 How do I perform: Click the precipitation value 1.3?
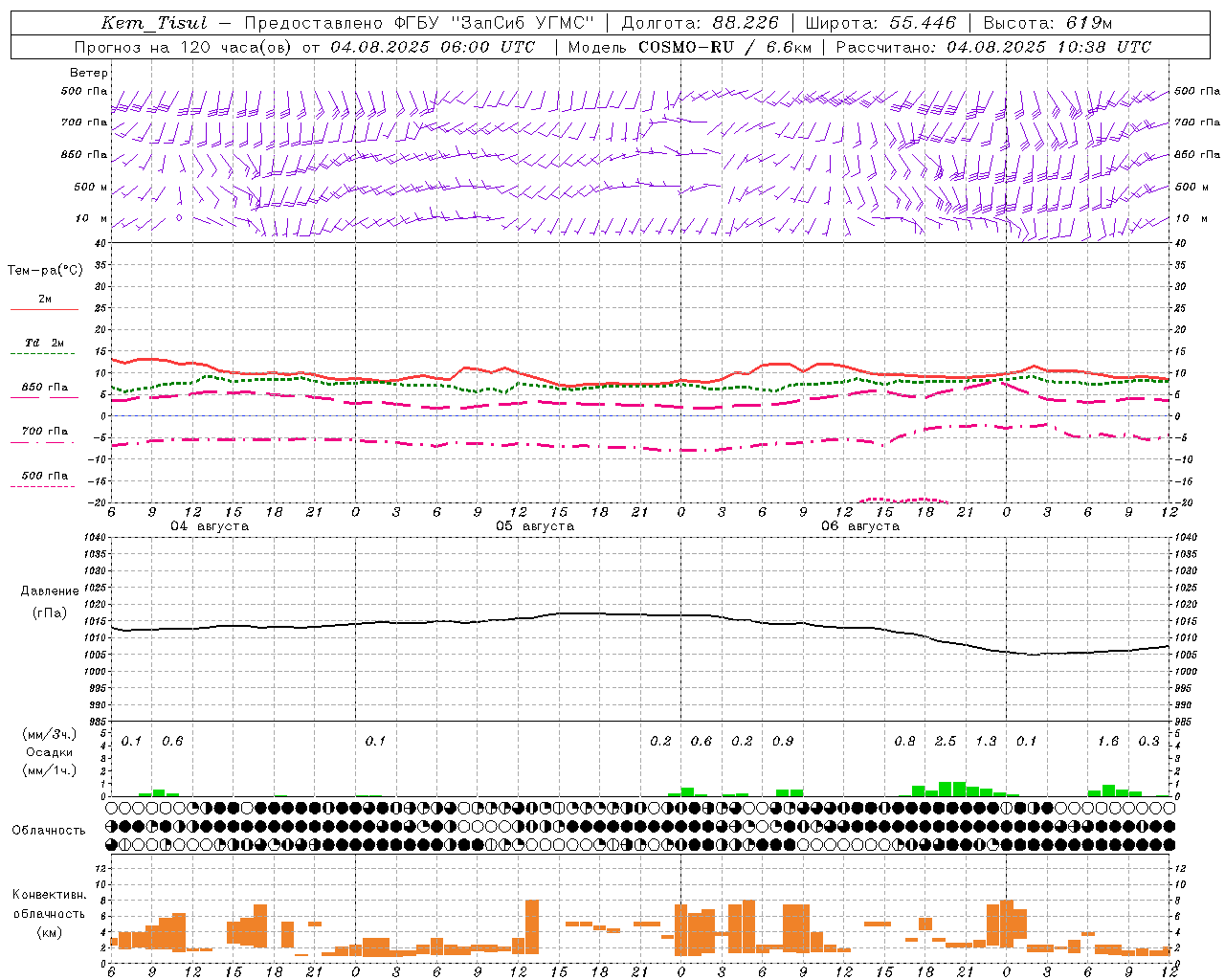(986, 742)
